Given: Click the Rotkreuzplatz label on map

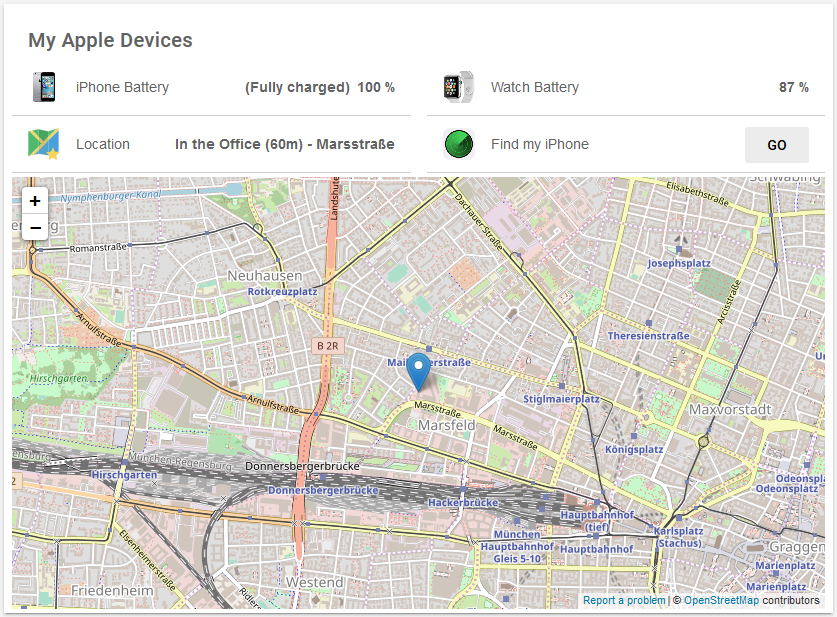Looking at the screenshot, I should click(282, 292).
